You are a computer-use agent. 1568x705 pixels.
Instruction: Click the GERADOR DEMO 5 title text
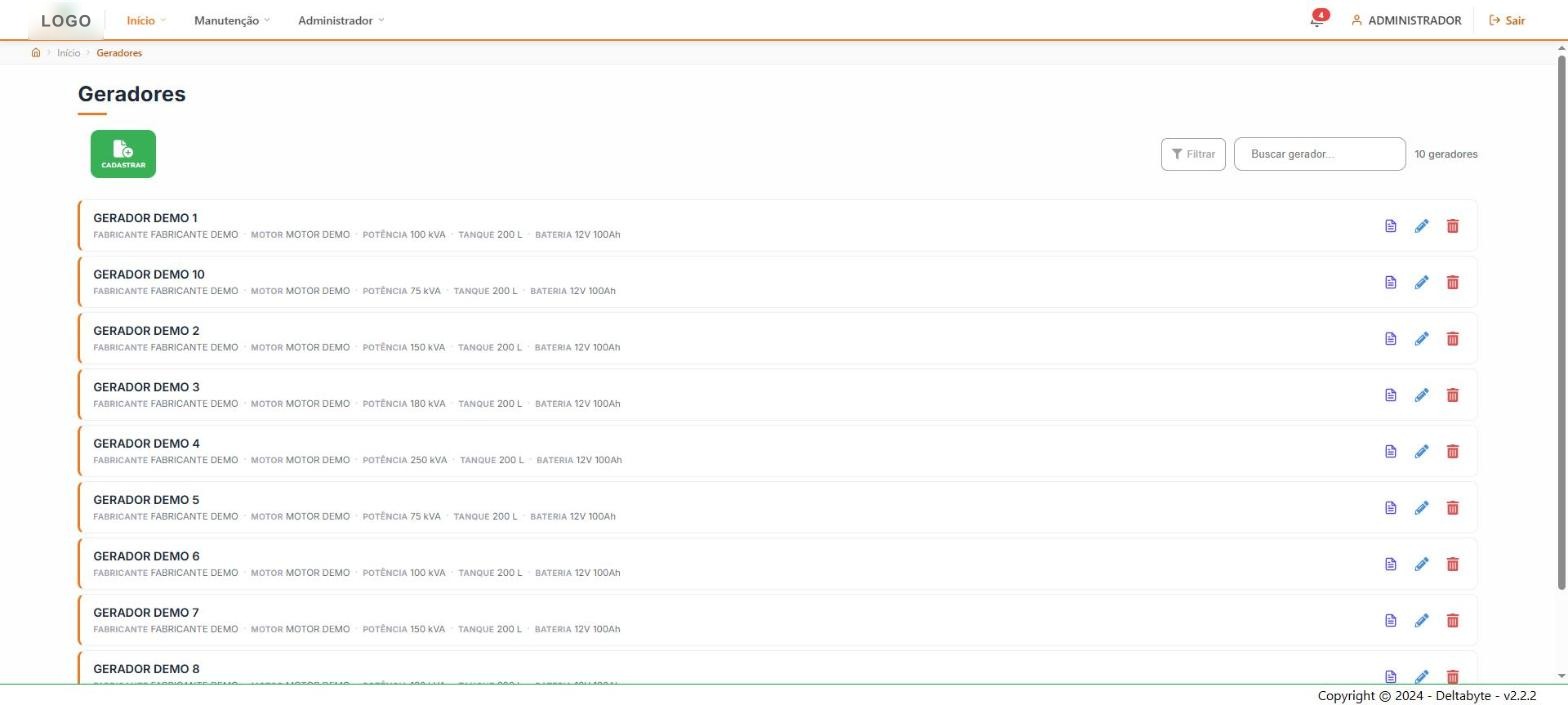pyautogui.click(x=146, y=500)
